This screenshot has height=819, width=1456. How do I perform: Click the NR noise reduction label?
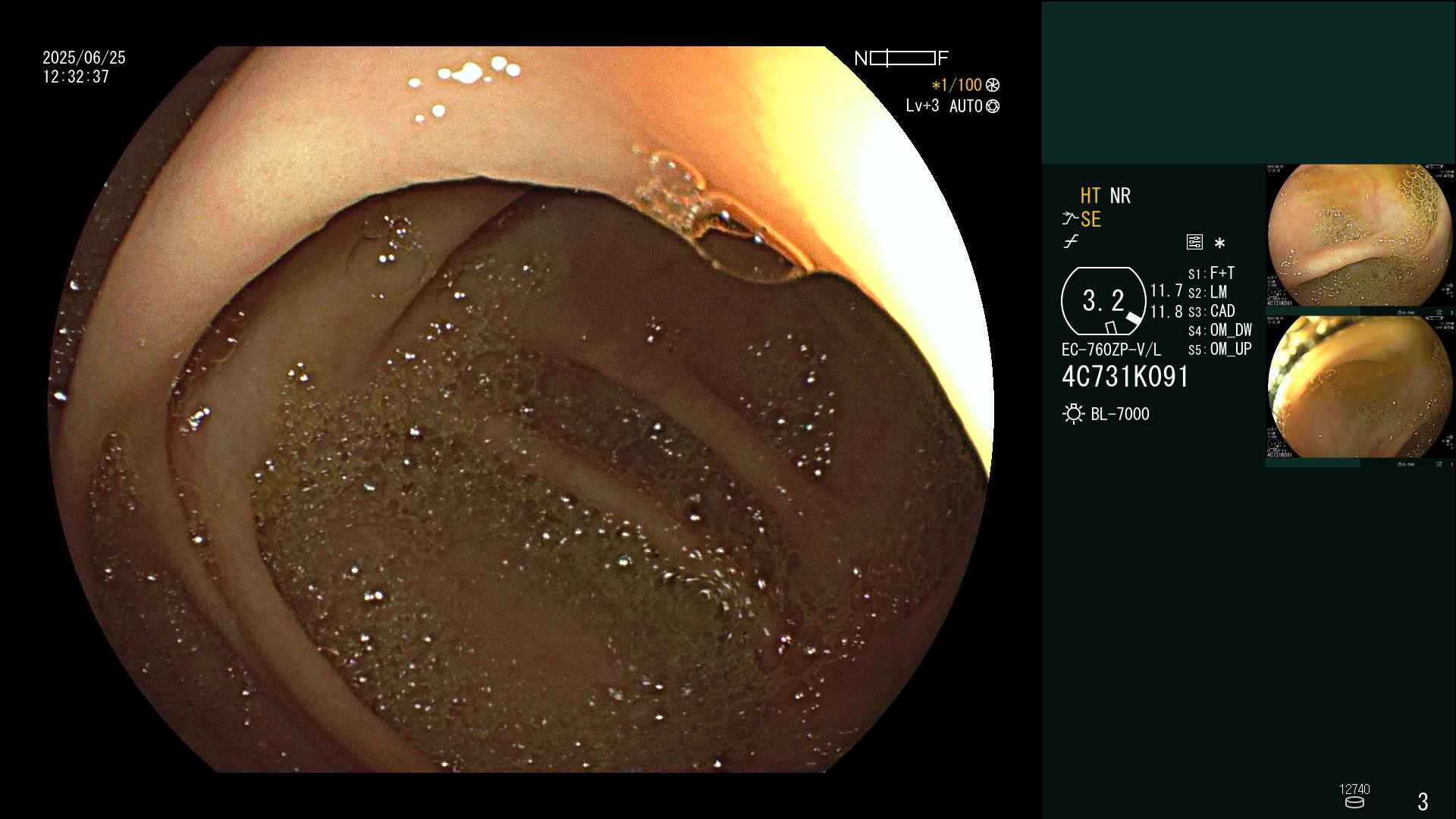click(x=1120, y=196)
